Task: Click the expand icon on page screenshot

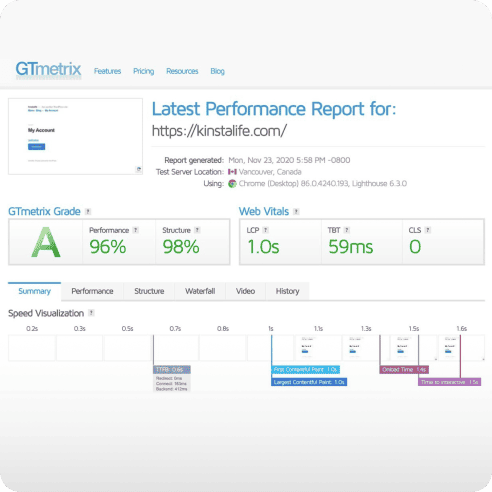Action: click(139, 169)
